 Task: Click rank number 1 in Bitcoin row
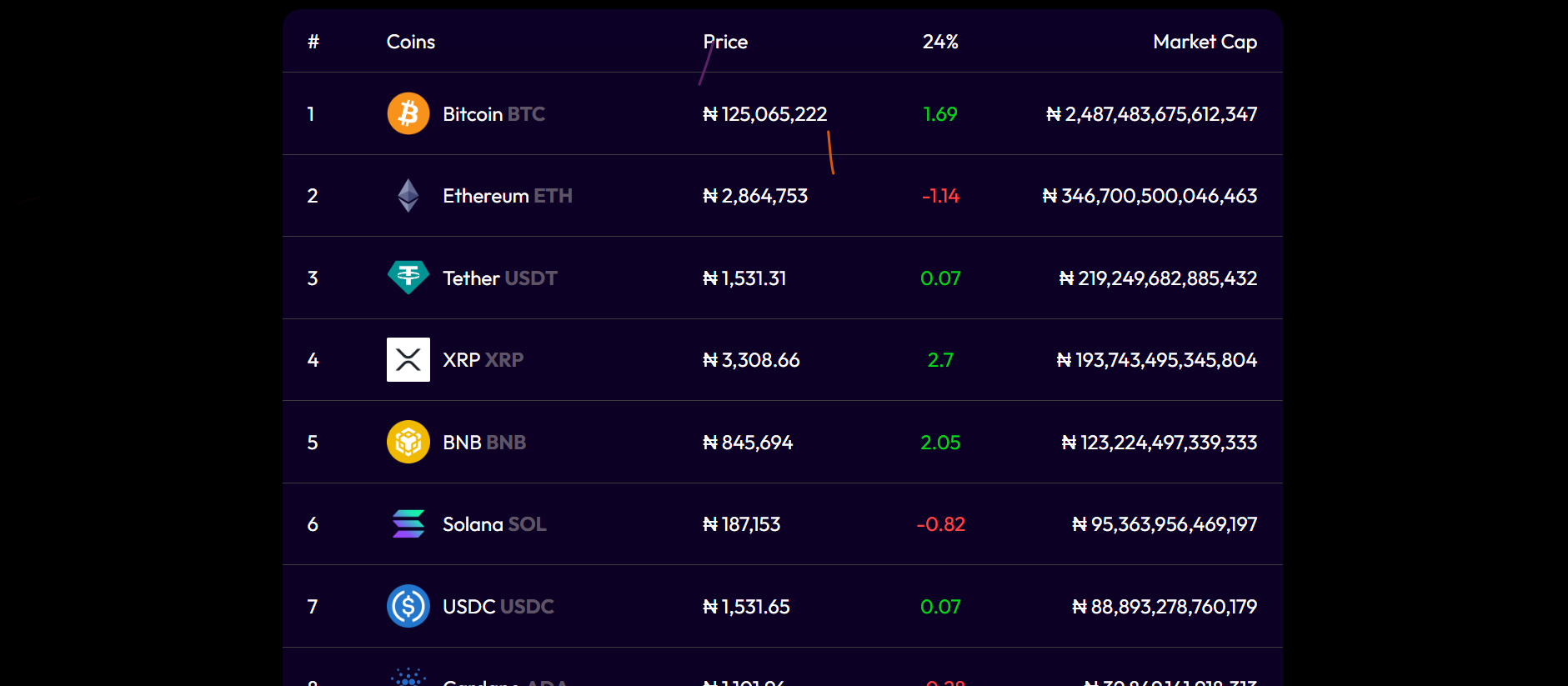coord(311,114)
